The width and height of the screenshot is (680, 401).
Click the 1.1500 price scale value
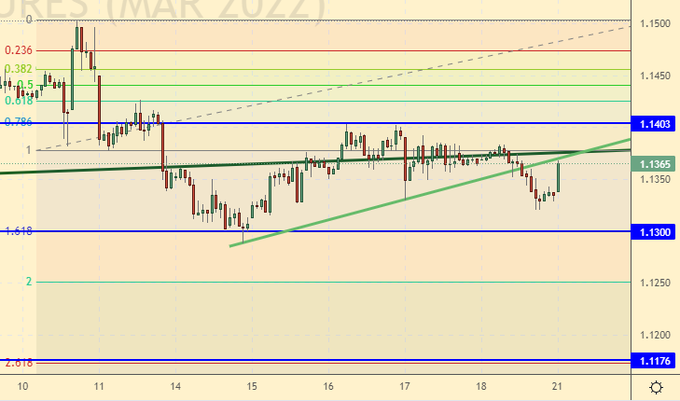click(x=655, y=23)
